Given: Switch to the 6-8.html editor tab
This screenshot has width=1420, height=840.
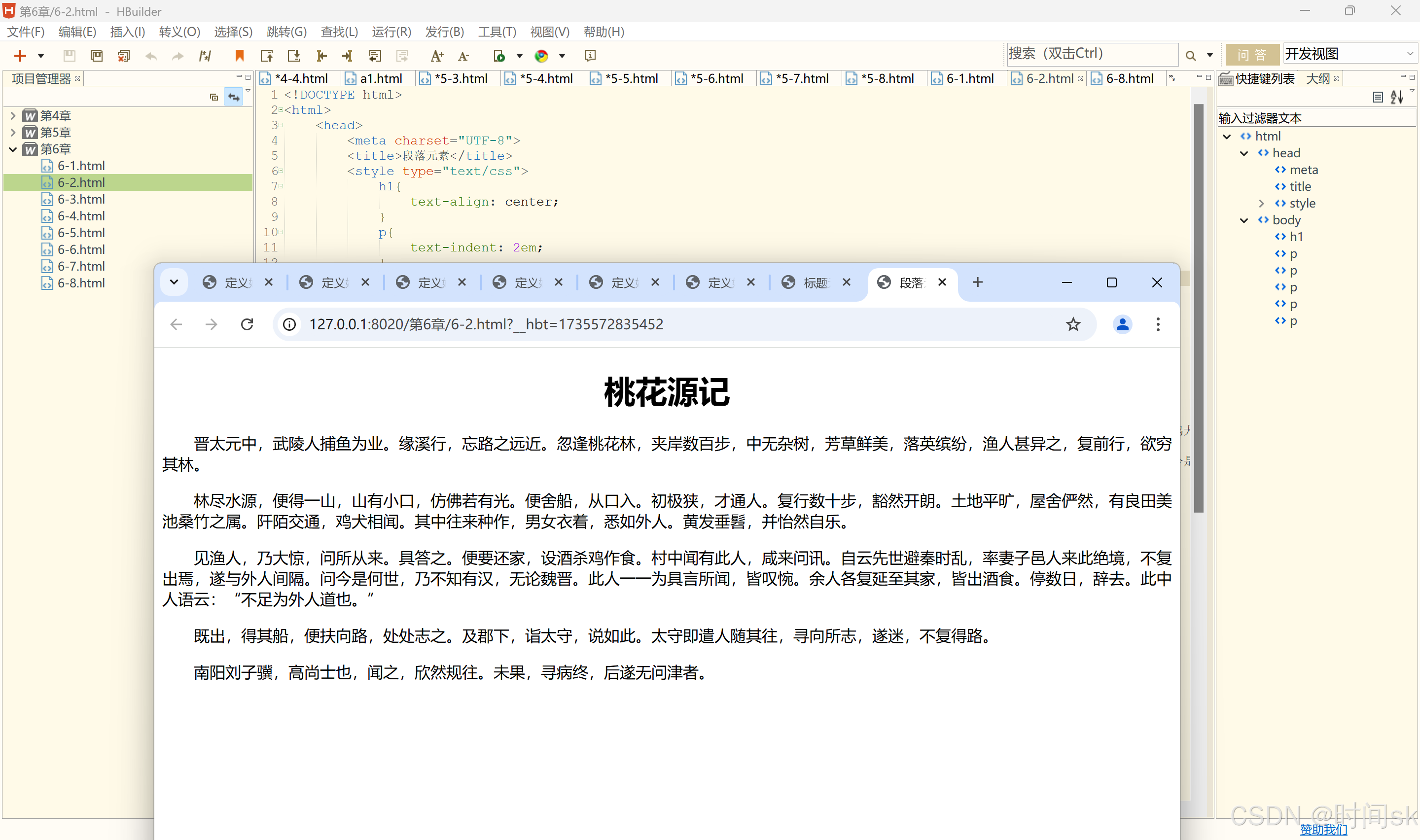Looking at the screenshot, I should point(1129,79).
